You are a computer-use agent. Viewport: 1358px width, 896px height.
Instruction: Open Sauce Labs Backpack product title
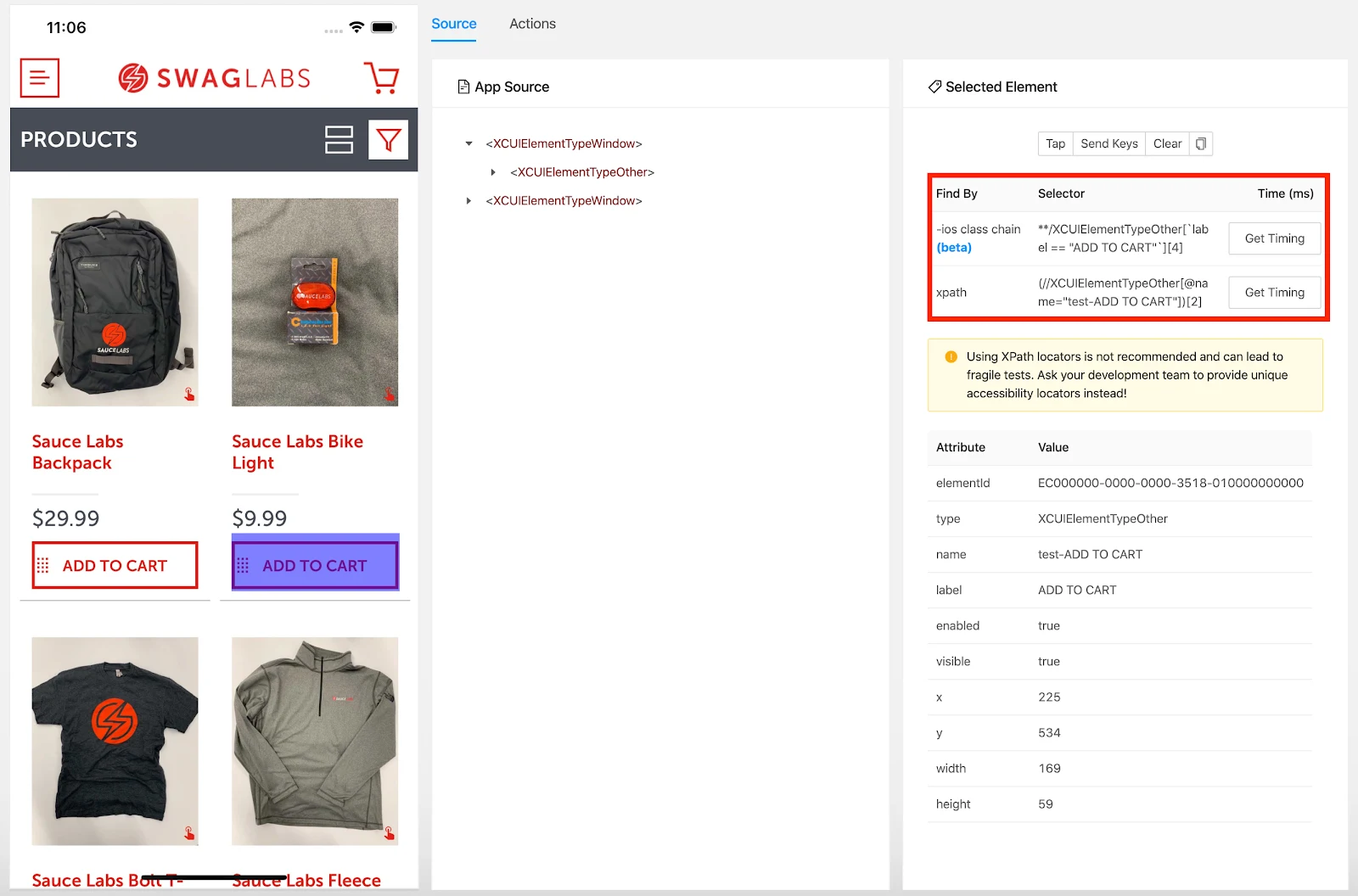tap(78, 452)
